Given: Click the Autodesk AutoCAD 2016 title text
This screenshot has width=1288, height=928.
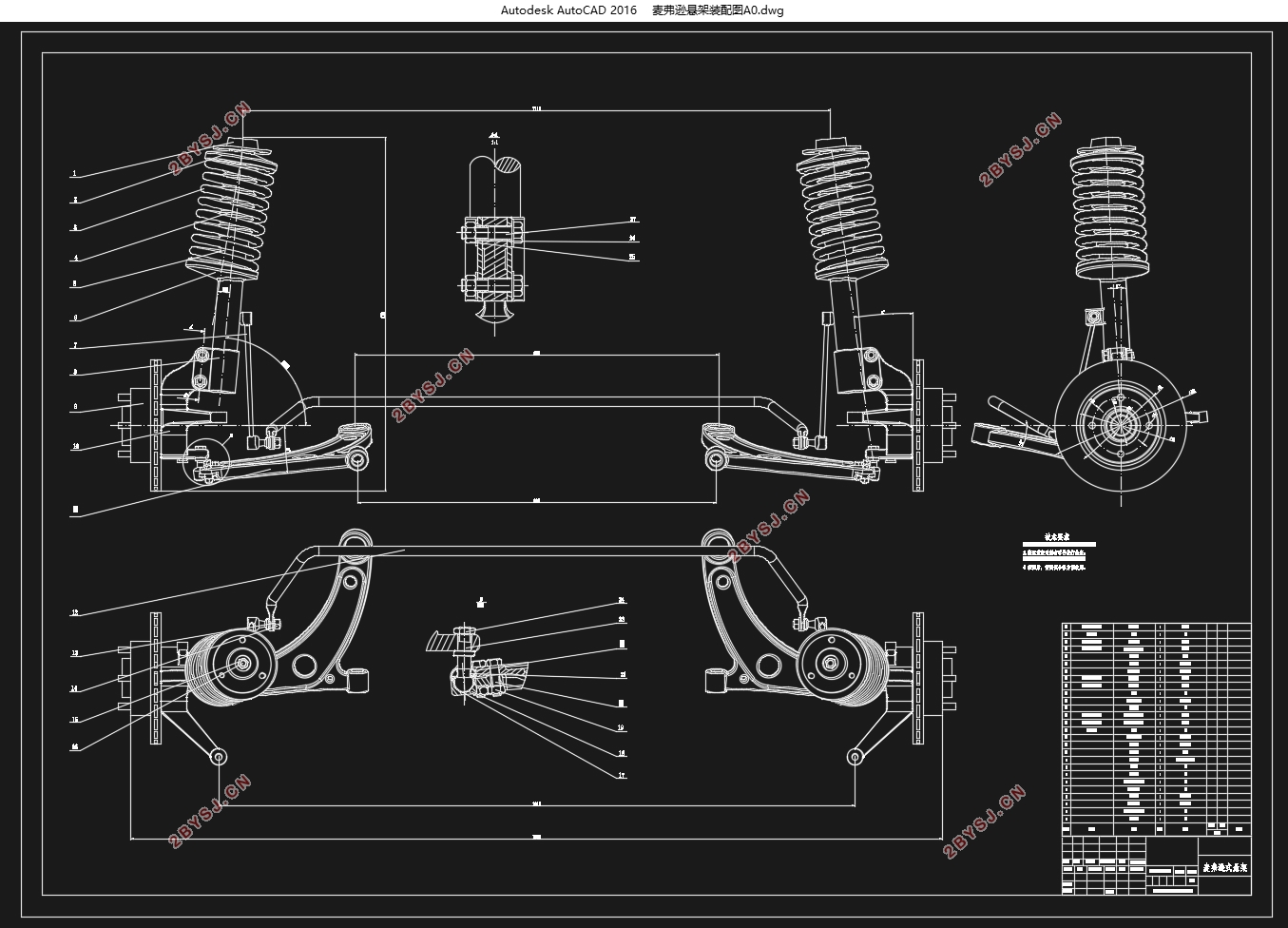Looking at the screenshot, I should (x=569, y=10).
